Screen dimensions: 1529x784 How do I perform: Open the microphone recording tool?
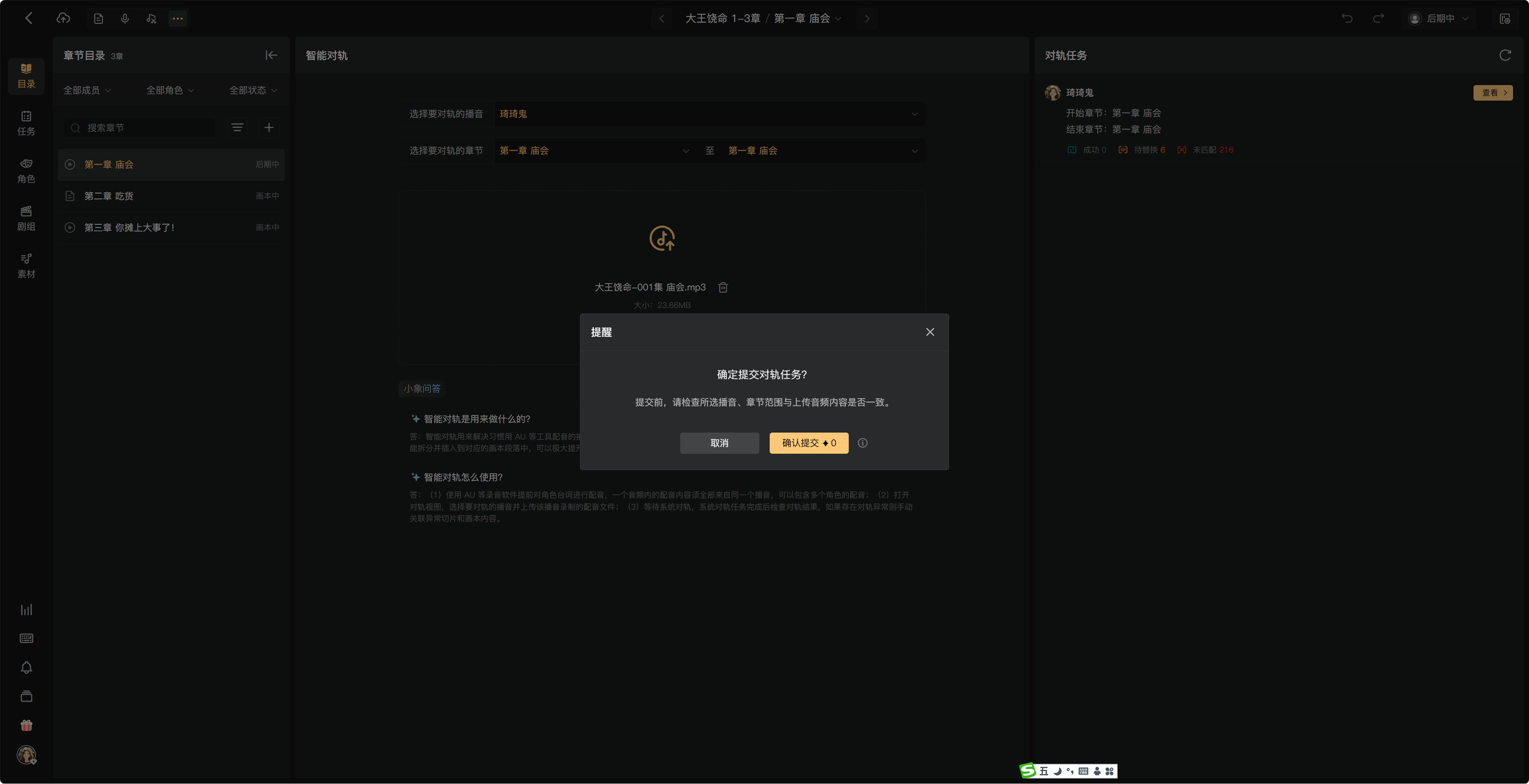(x=125, y=18)
